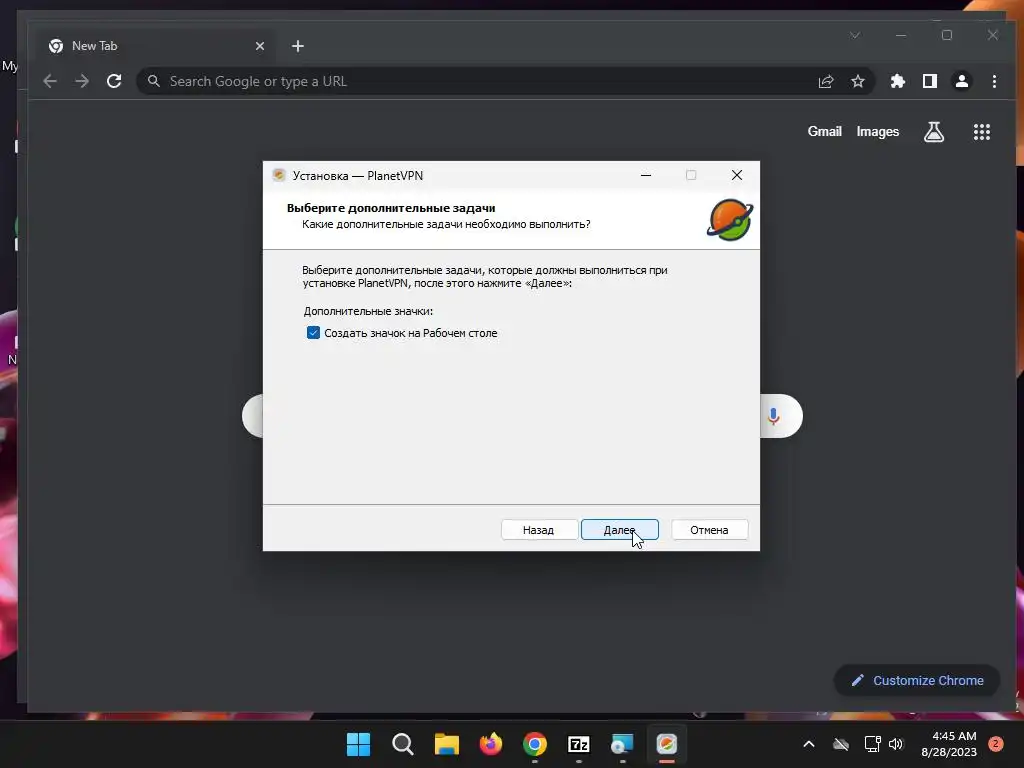Start voice search with the microphone
Image resolution: width=1024 pixels, height=768 pixels.
click(774, 416)
